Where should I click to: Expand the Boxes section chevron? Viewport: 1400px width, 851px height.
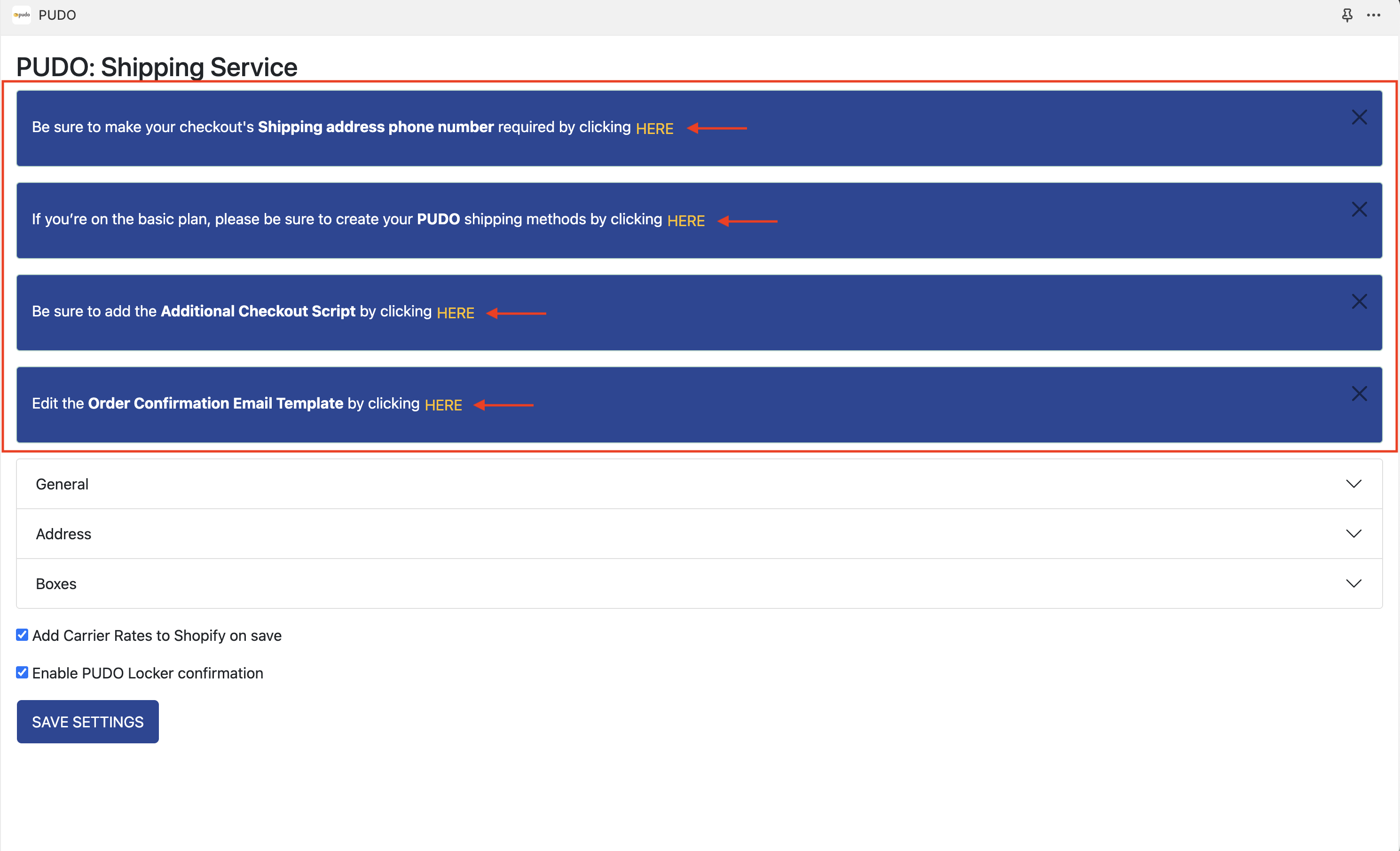coord(1353,583)
